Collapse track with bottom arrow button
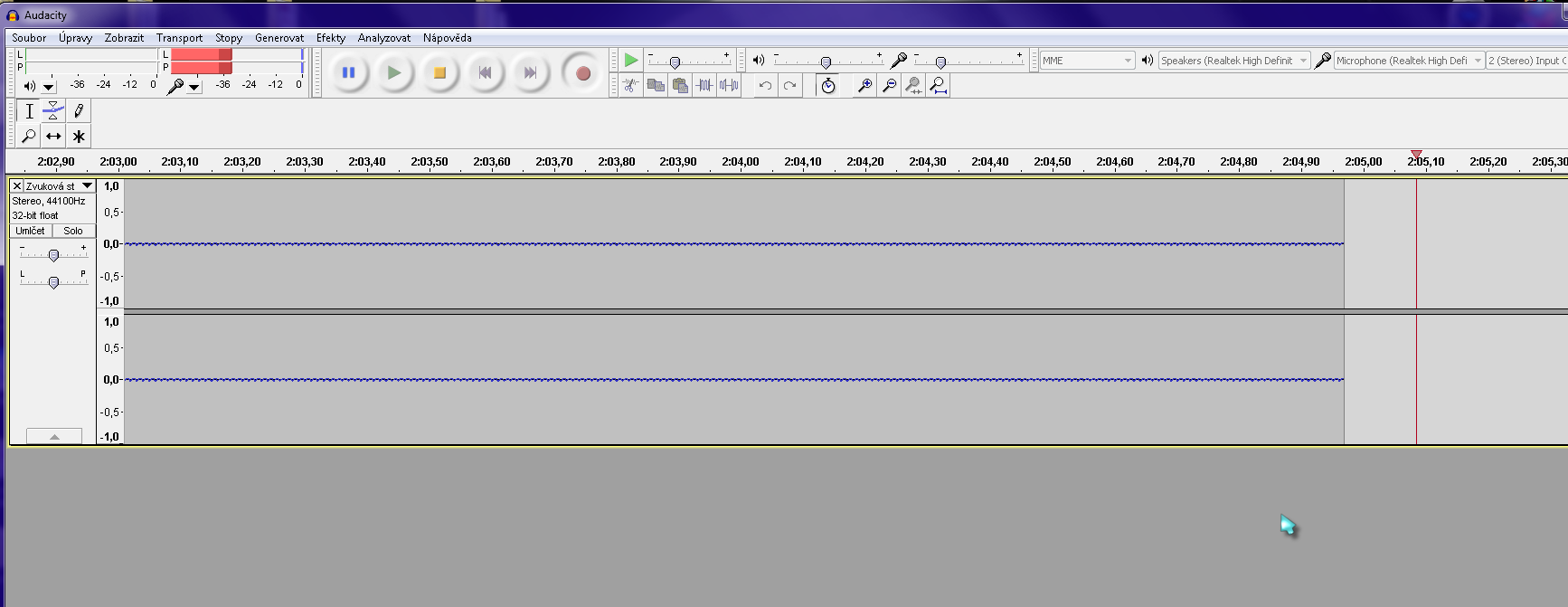The height and width of the screenshot is (607, 1568). (x=54, y=436)
